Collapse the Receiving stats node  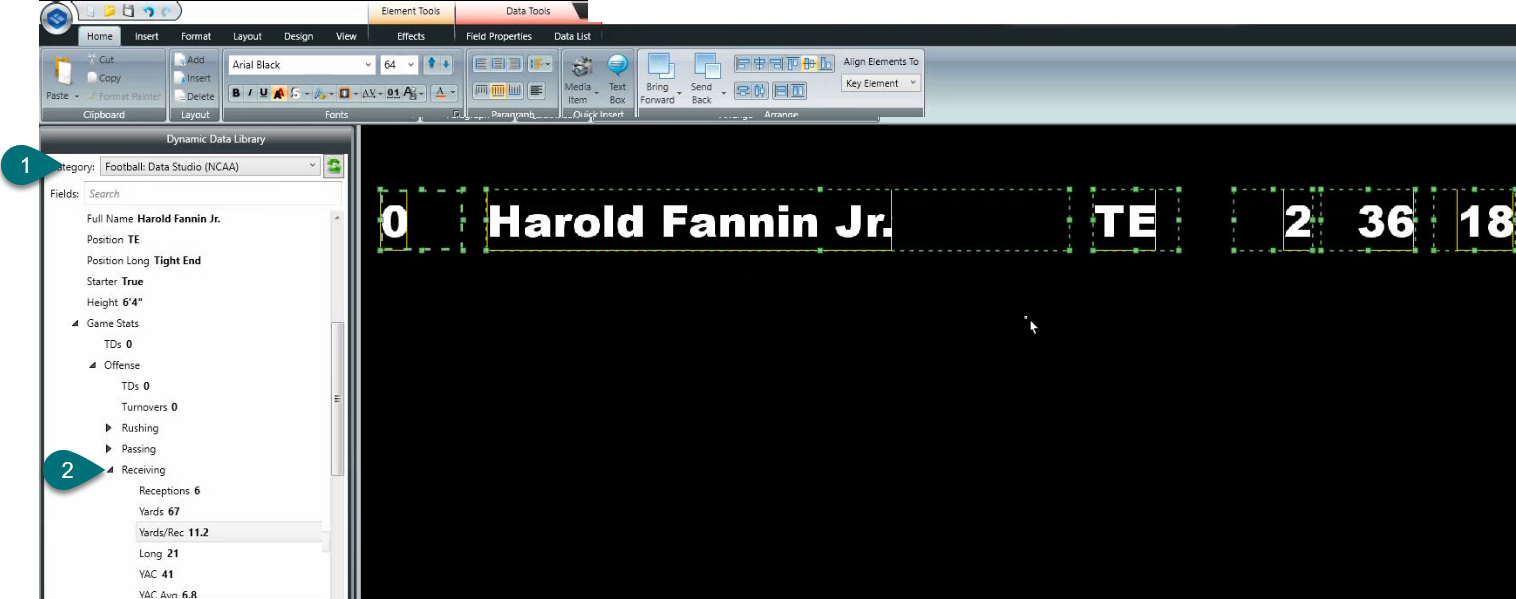(109, 470)
